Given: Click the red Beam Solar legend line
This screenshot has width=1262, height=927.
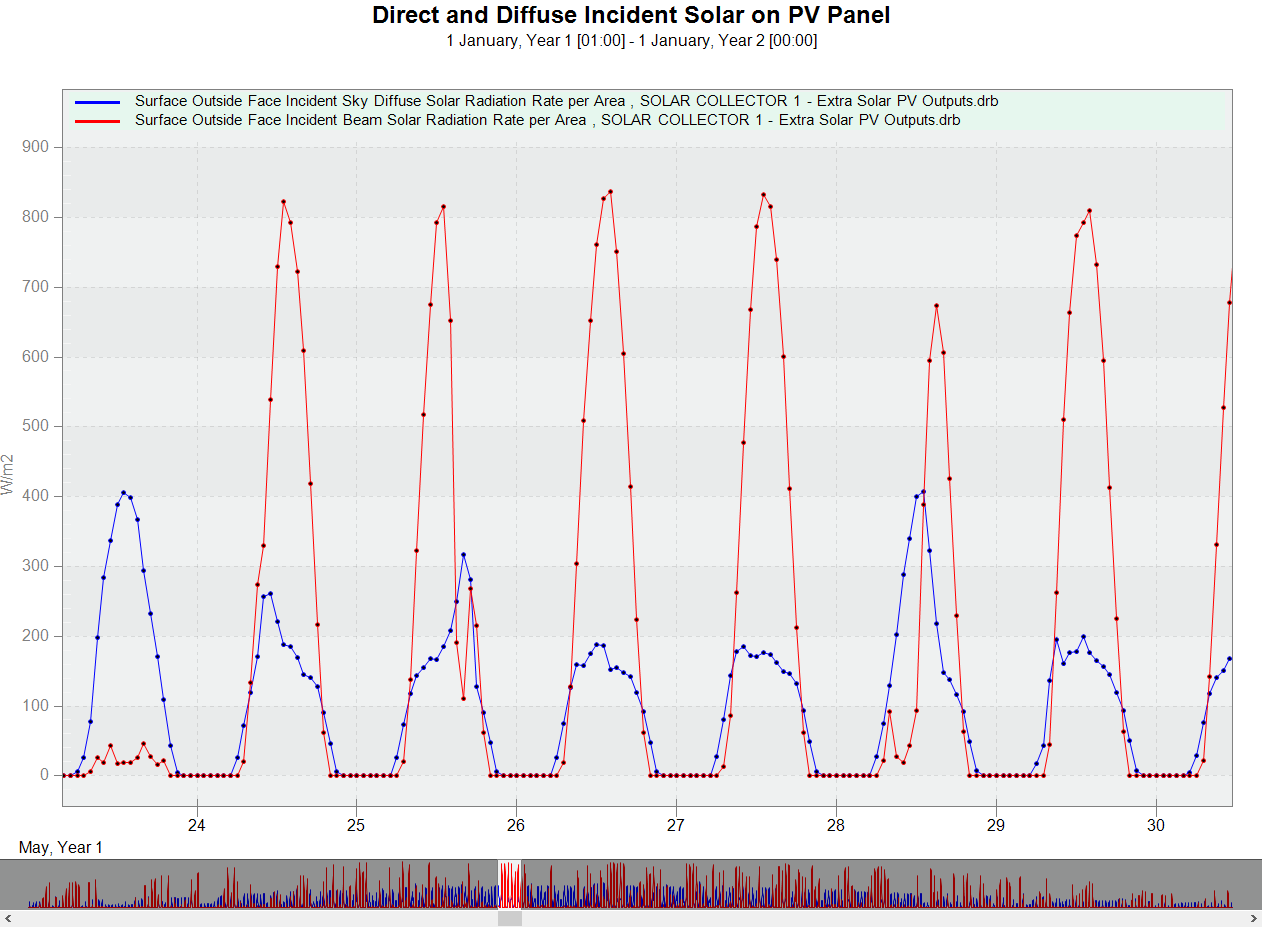Looking at the screenshot, I should coord(97,120).
